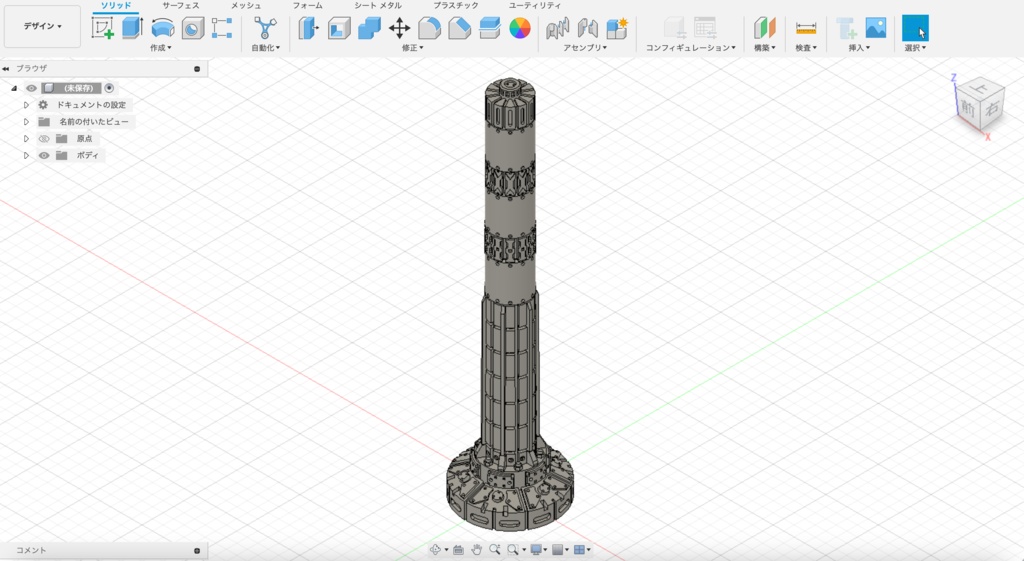Collapse the (未保存) root tree node
The width and height of the screenshot is (1024, 561).
(14, 88)
